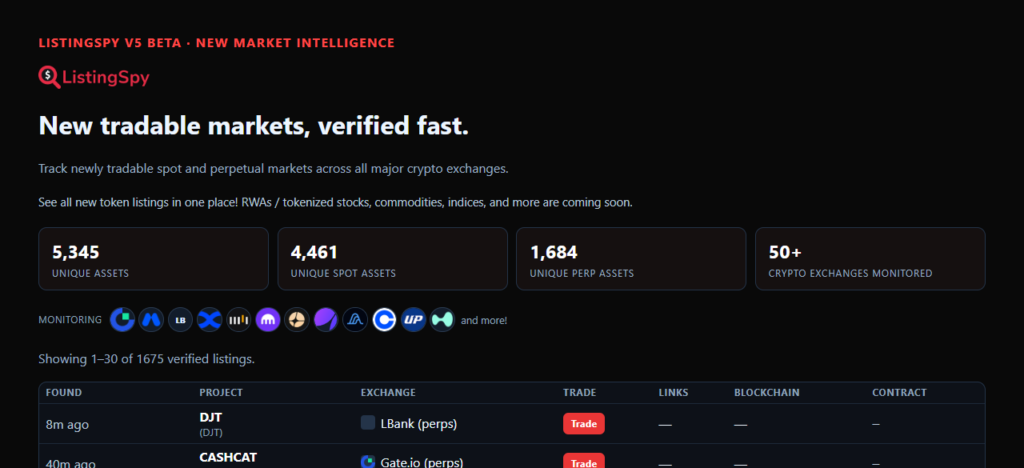The width and height of the screenshot is (1024, 468).
Task: Click the 50+ Crypto Exchanges Monitored card
Action: pos(870,258)
